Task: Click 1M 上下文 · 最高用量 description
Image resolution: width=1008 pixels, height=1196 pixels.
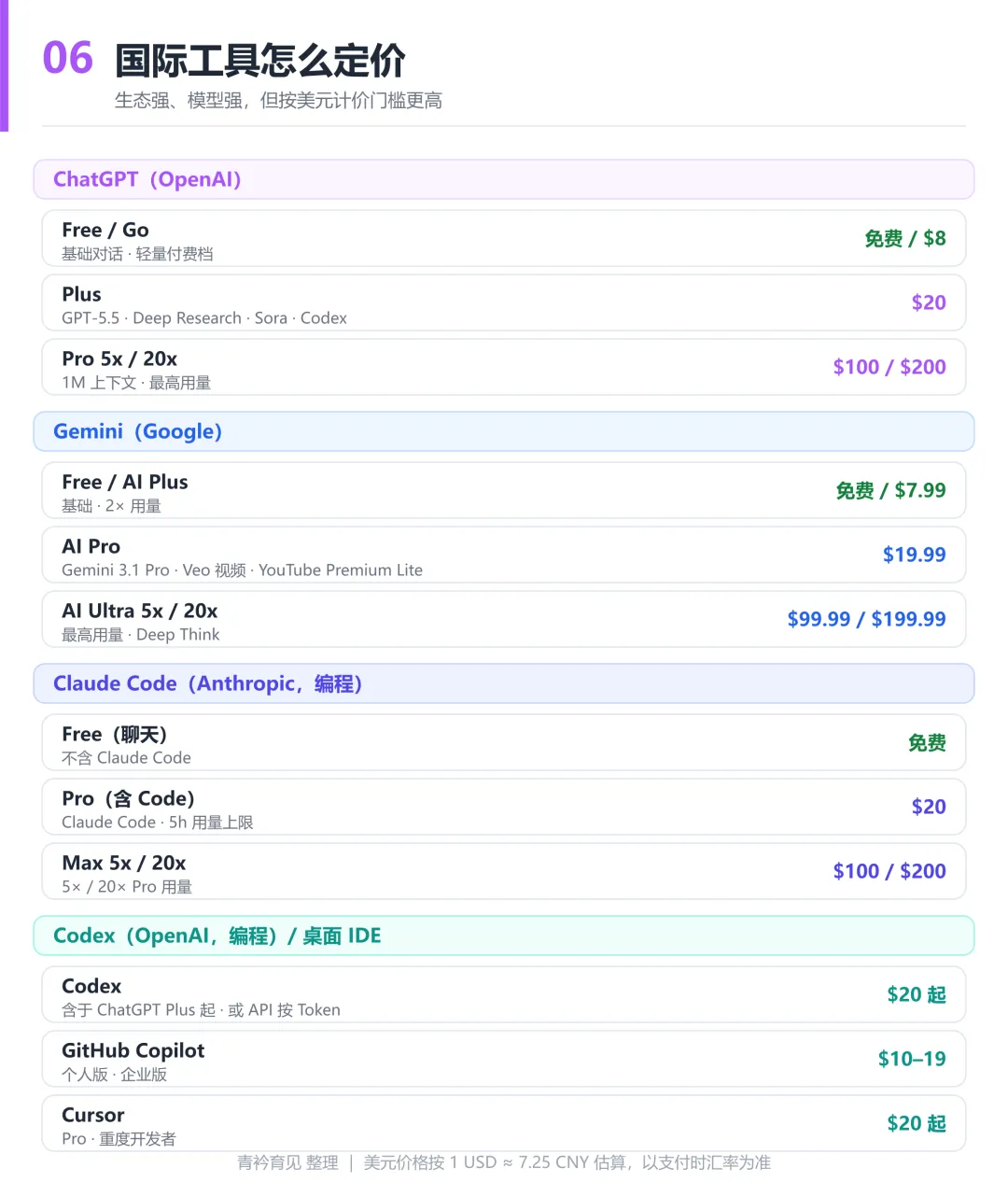Action: pos(136,383)
